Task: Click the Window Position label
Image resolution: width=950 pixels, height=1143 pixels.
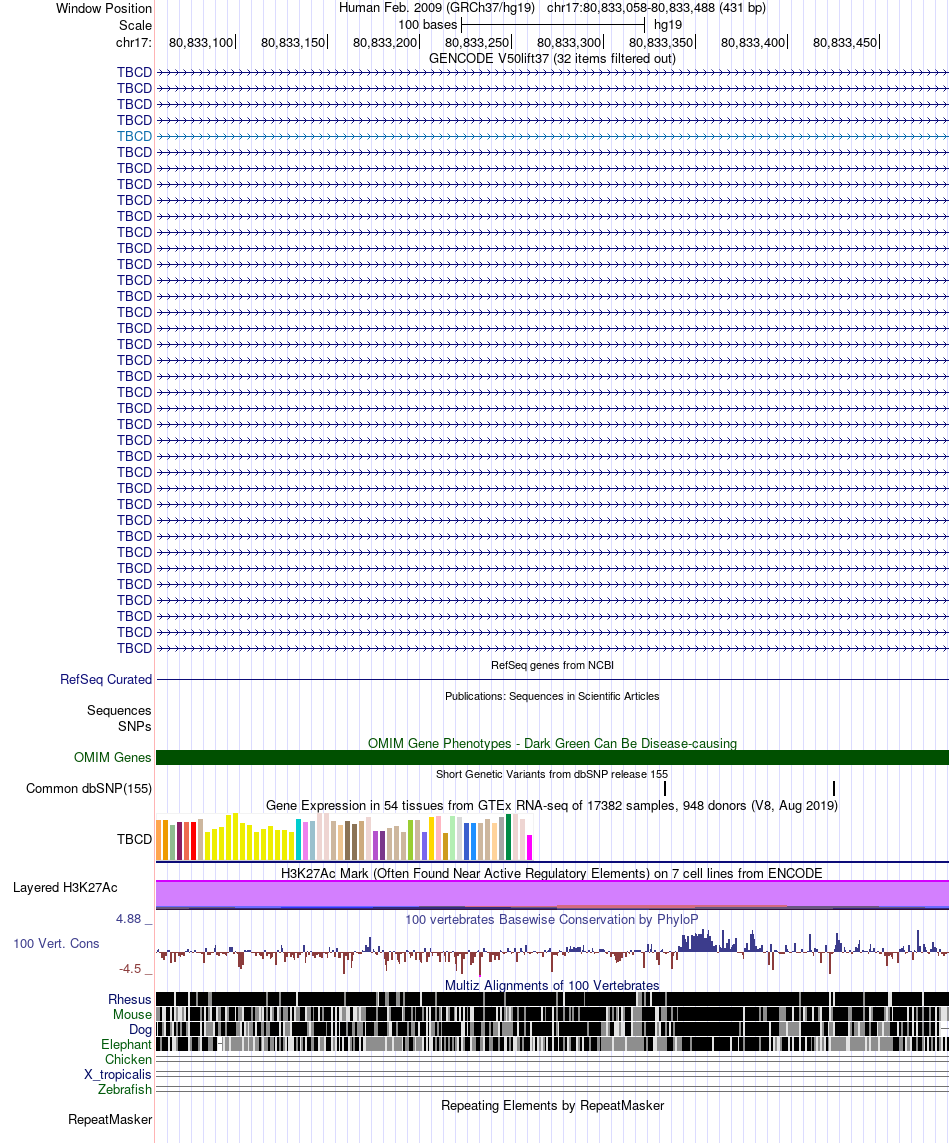Action: (x=104, y=9)
